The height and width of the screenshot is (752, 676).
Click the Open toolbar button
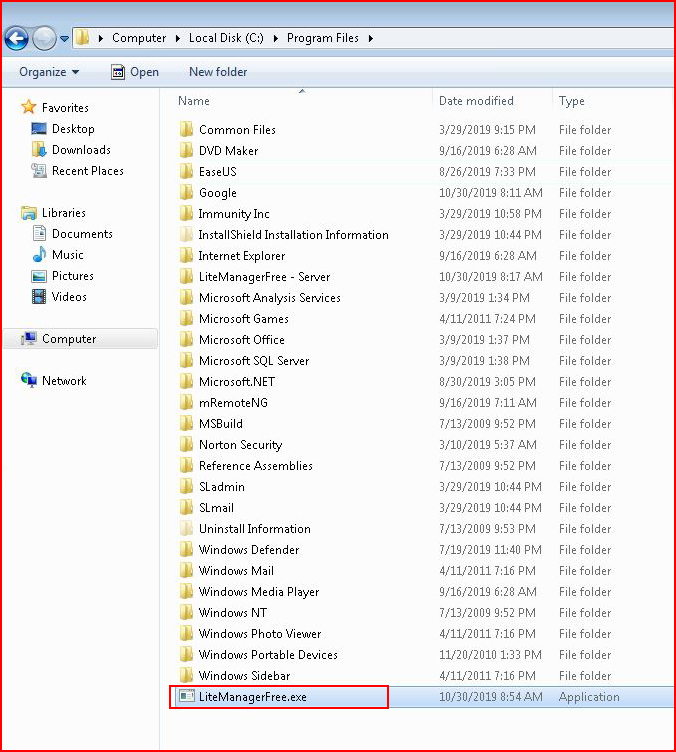[135, 72]
